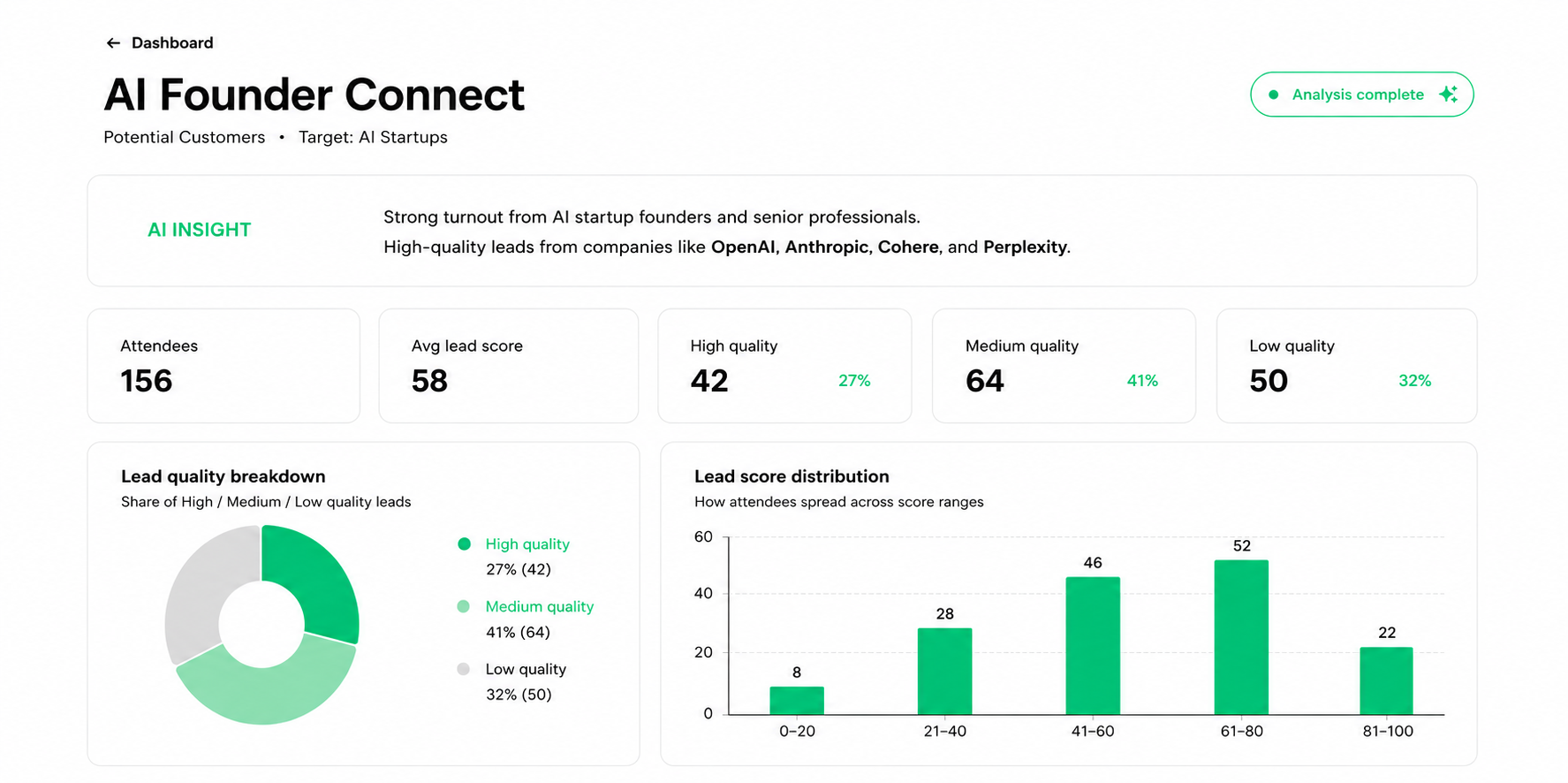Click the 41–60 axis label
This screenshot has height=783, width=1568.
click(1093, 732)
